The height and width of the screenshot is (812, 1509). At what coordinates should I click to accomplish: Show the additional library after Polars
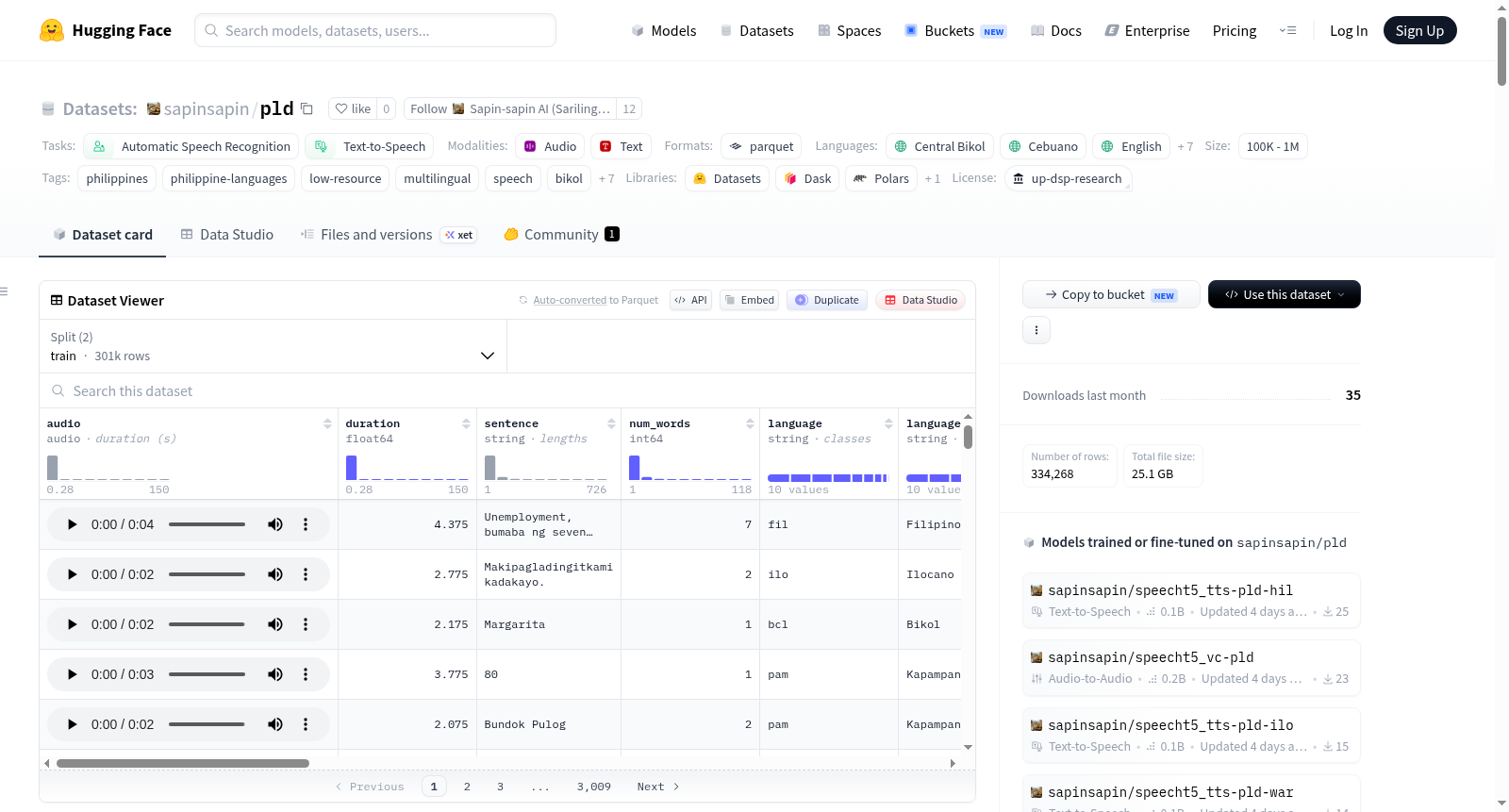(x=933, y=179)
